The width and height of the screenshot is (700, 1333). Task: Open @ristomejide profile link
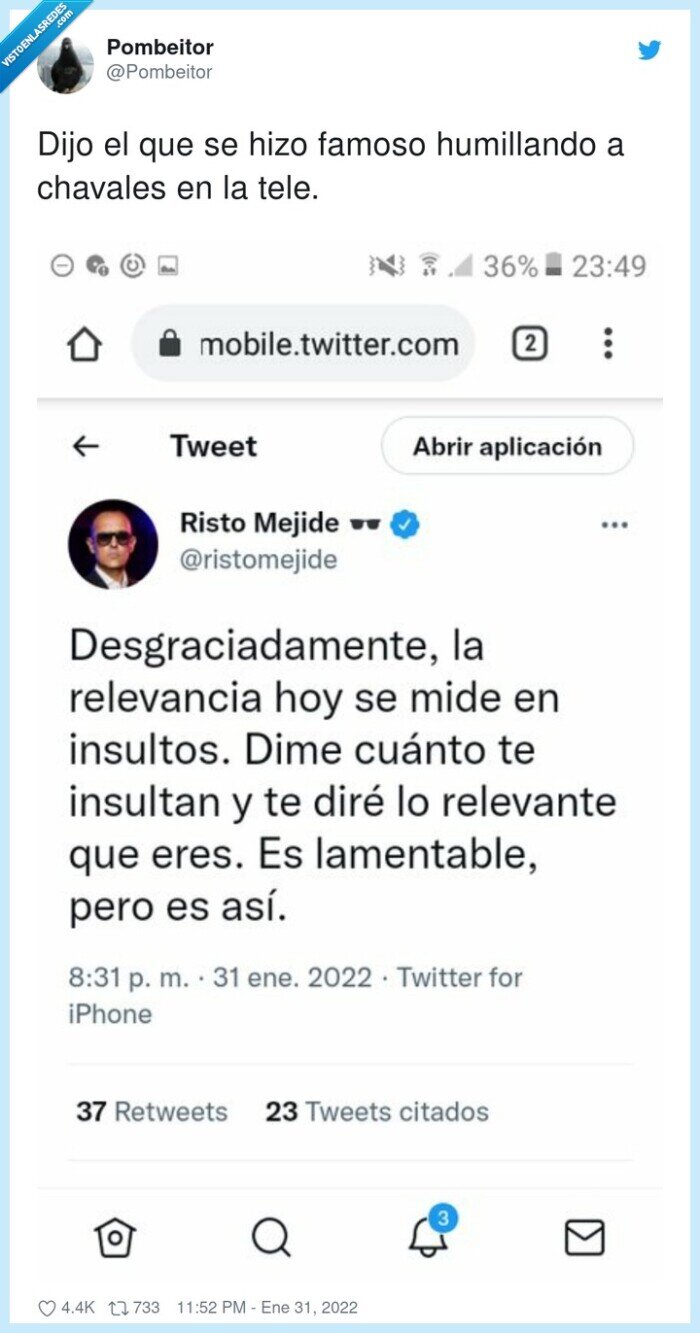pos(260,560)
